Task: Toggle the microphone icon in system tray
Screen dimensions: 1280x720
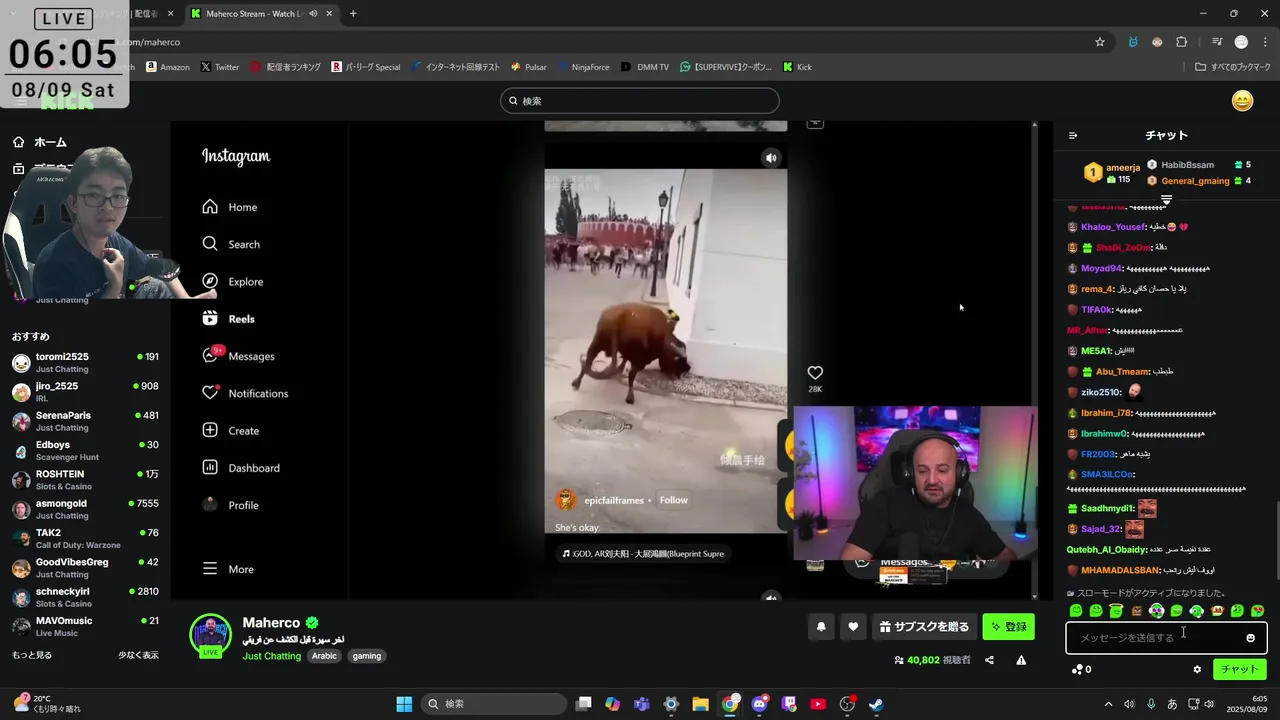Action: [1151, 704]
